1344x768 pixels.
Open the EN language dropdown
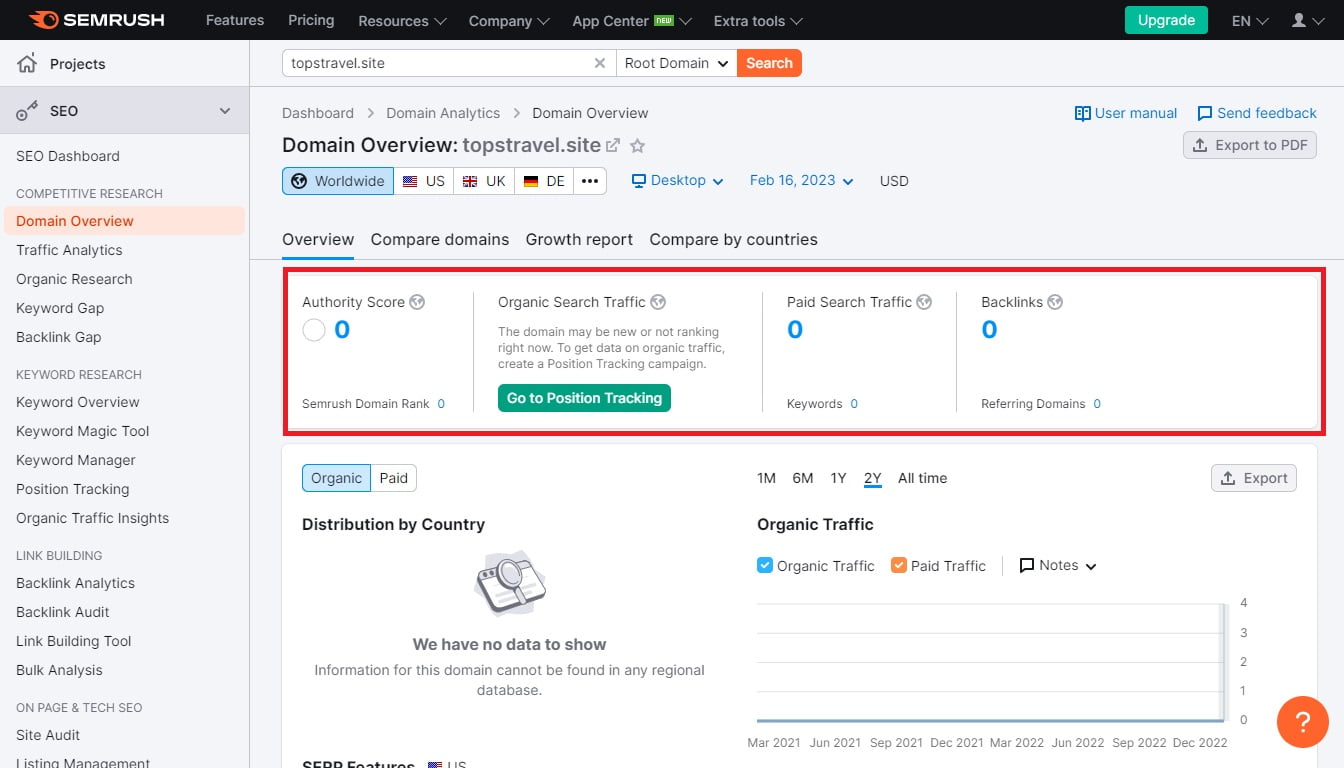click(1250, 21)
